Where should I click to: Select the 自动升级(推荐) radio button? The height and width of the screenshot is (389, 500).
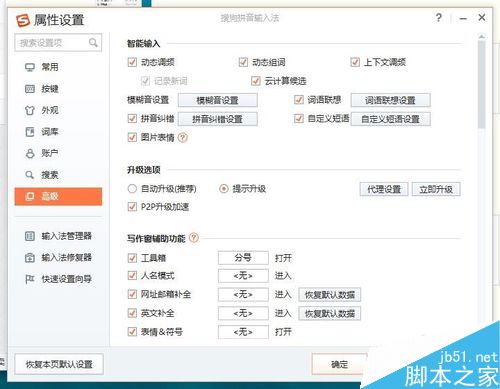(x=132, y=189)
